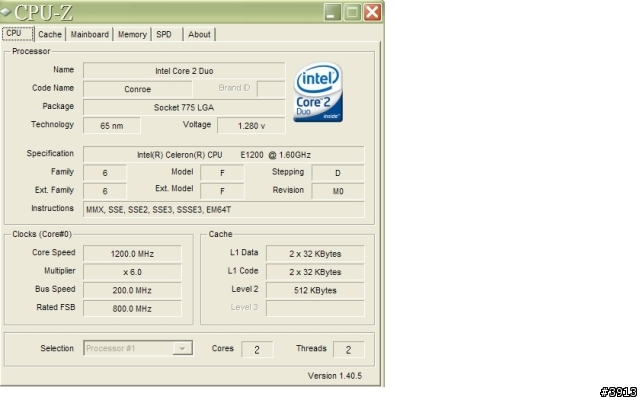Switch to the Memory tab
The image size is (640, 400).
tap(132, 34)
